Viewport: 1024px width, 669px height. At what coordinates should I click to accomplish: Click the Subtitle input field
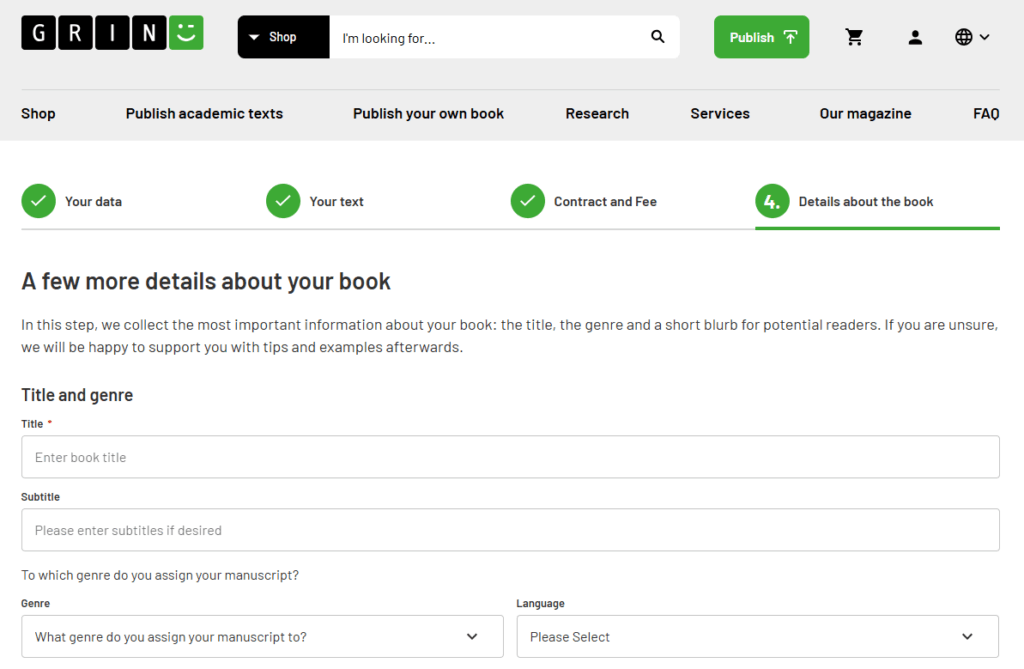click(x=510, y=530)
